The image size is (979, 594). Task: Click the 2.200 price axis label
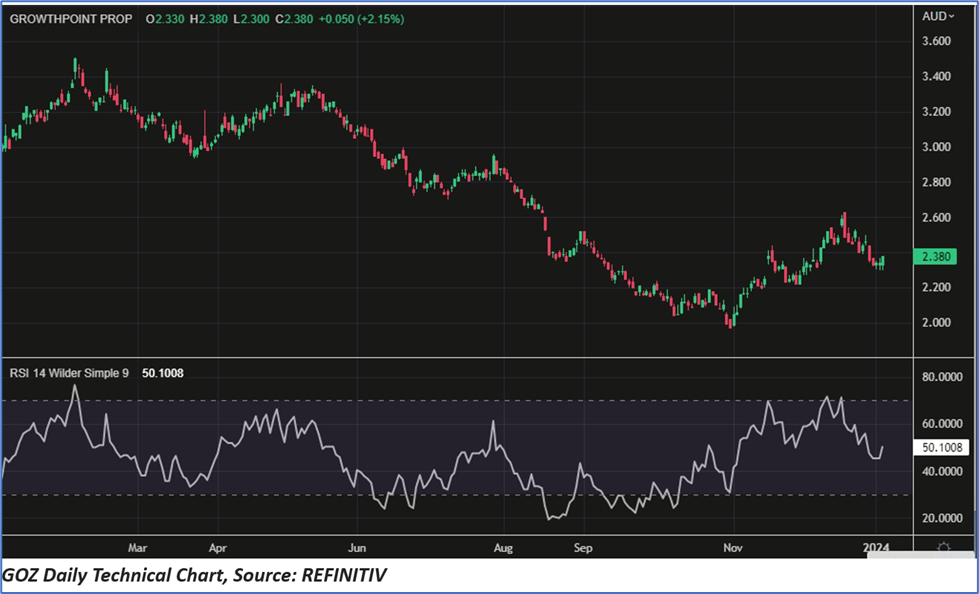click(x=937, y=287)
